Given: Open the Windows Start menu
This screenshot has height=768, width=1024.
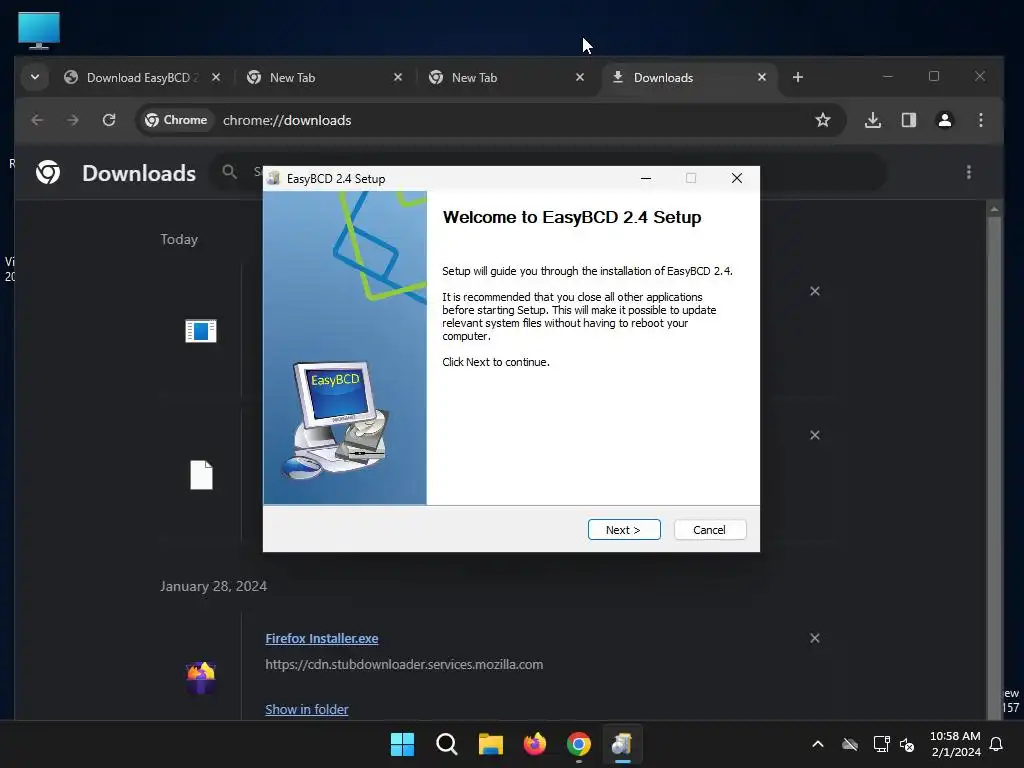Looking at the screenshot, I should coord(402,744).
